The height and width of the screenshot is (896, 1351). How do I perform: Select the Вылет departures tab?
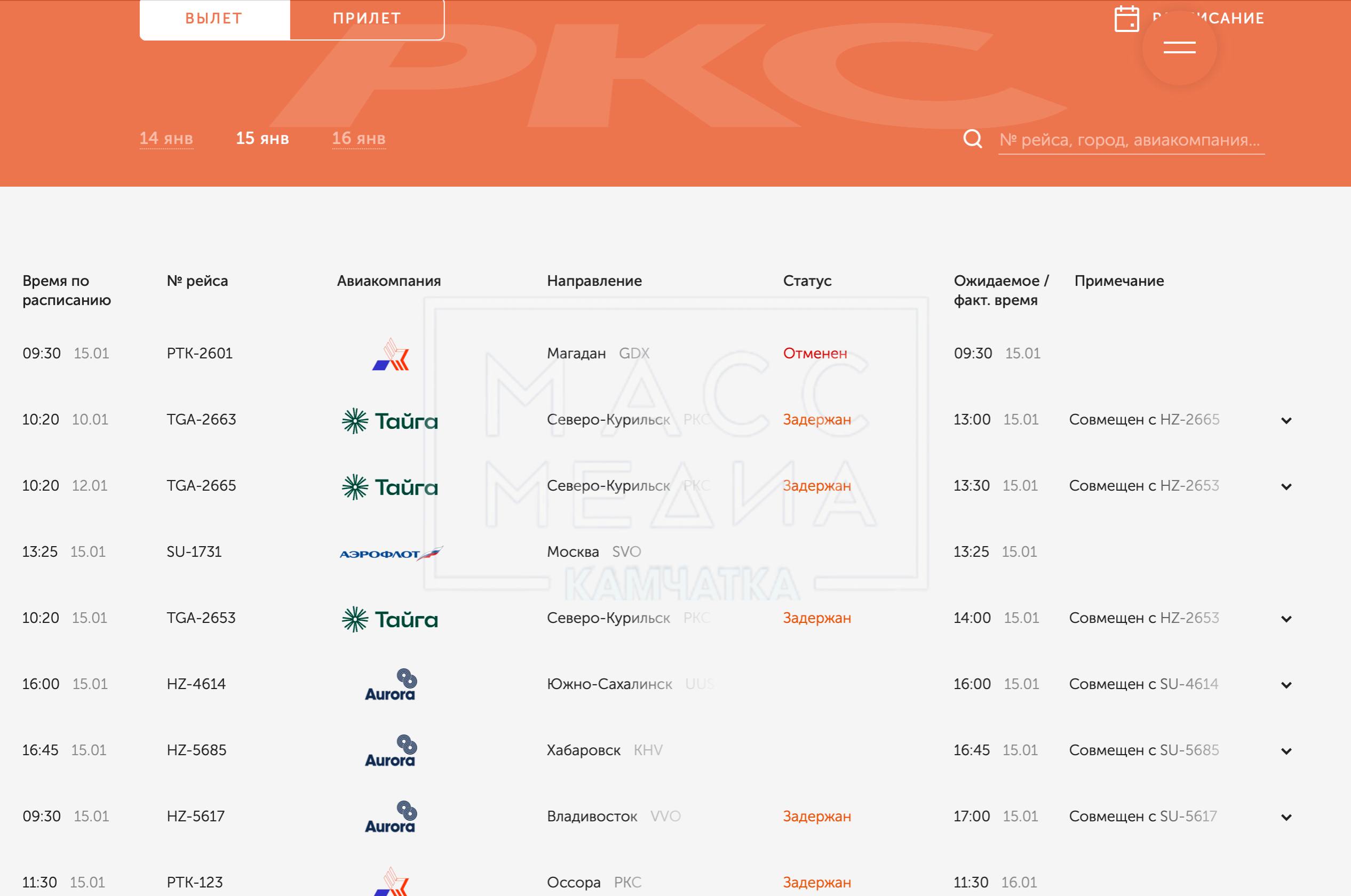(214, 18)
